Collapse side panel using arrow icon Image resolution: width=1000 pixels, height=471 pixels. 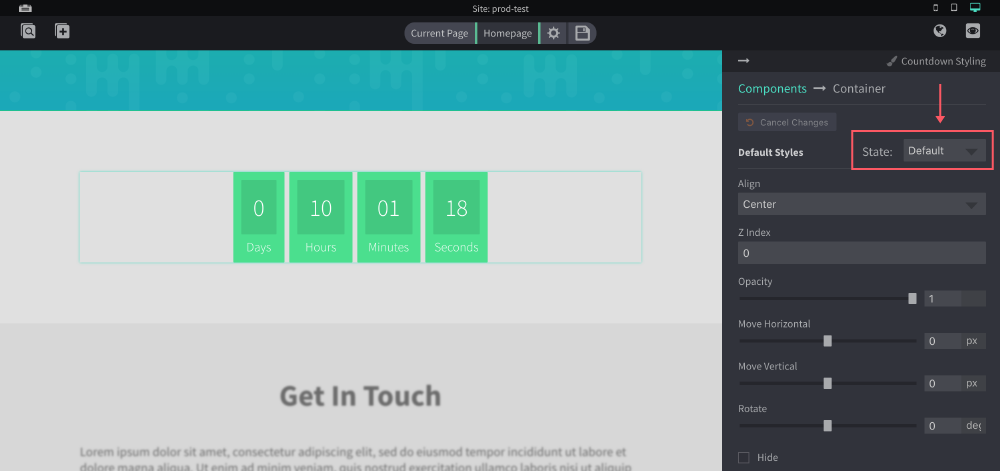click(744, 61)
